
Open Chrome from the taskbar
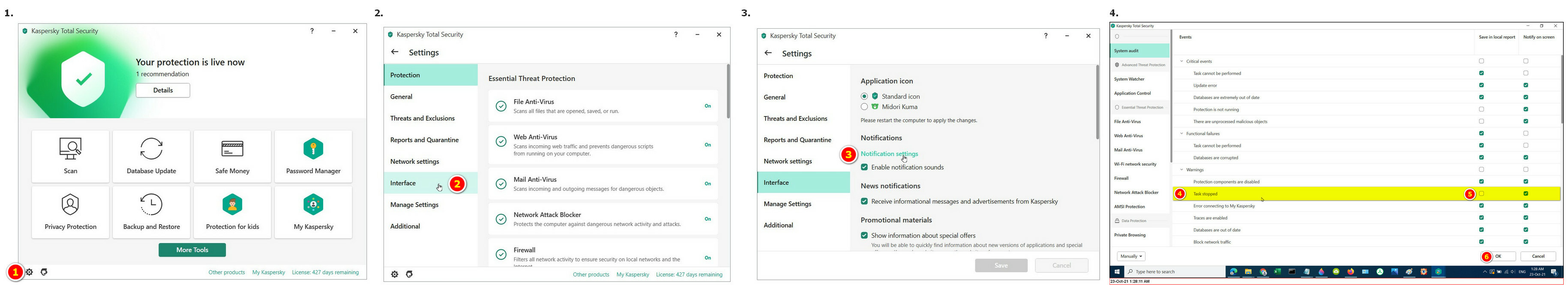pos(1263,272)
